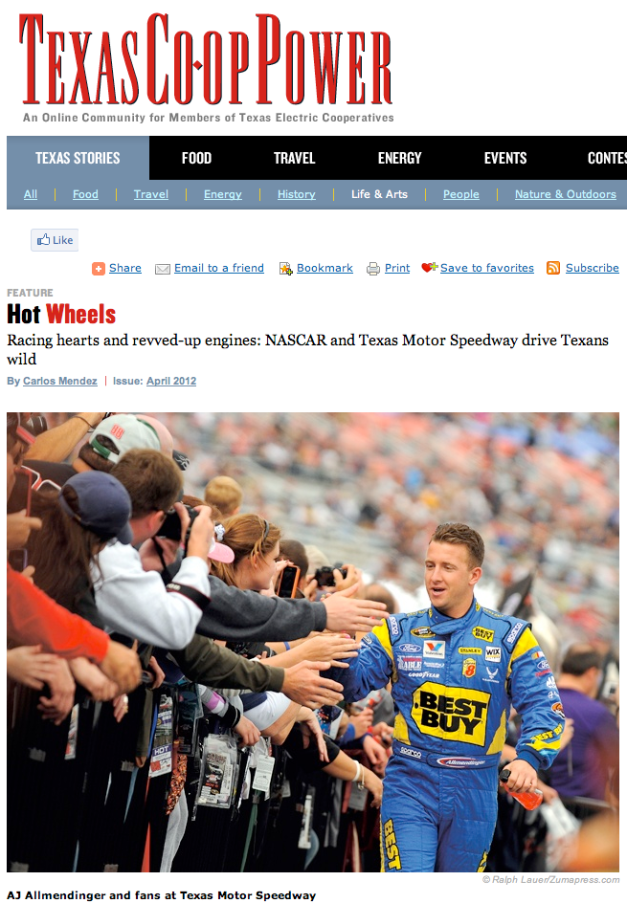
Task: Click the Texas Co-op Power logo
Action: coord(207,68)
